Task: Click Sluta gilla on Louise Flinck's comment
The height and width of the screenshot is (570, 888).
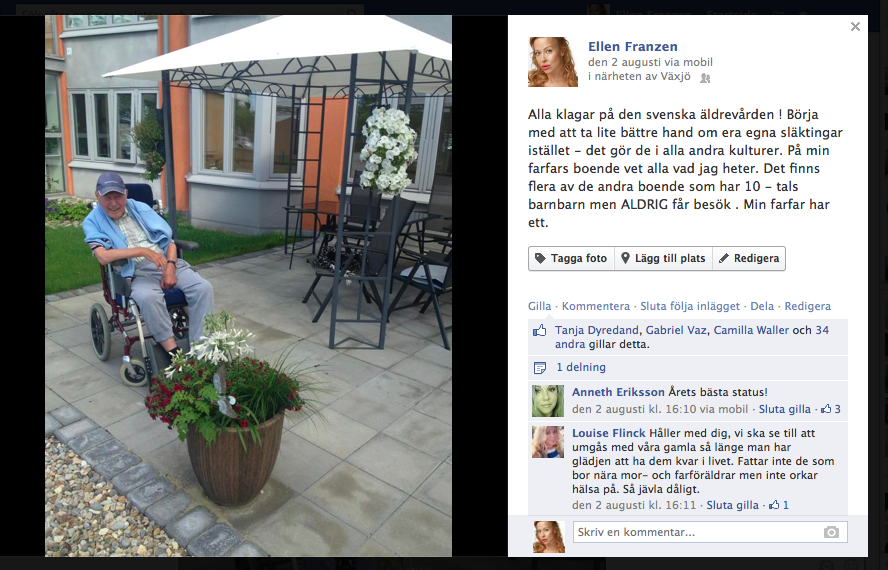Action: pos(732,505)
